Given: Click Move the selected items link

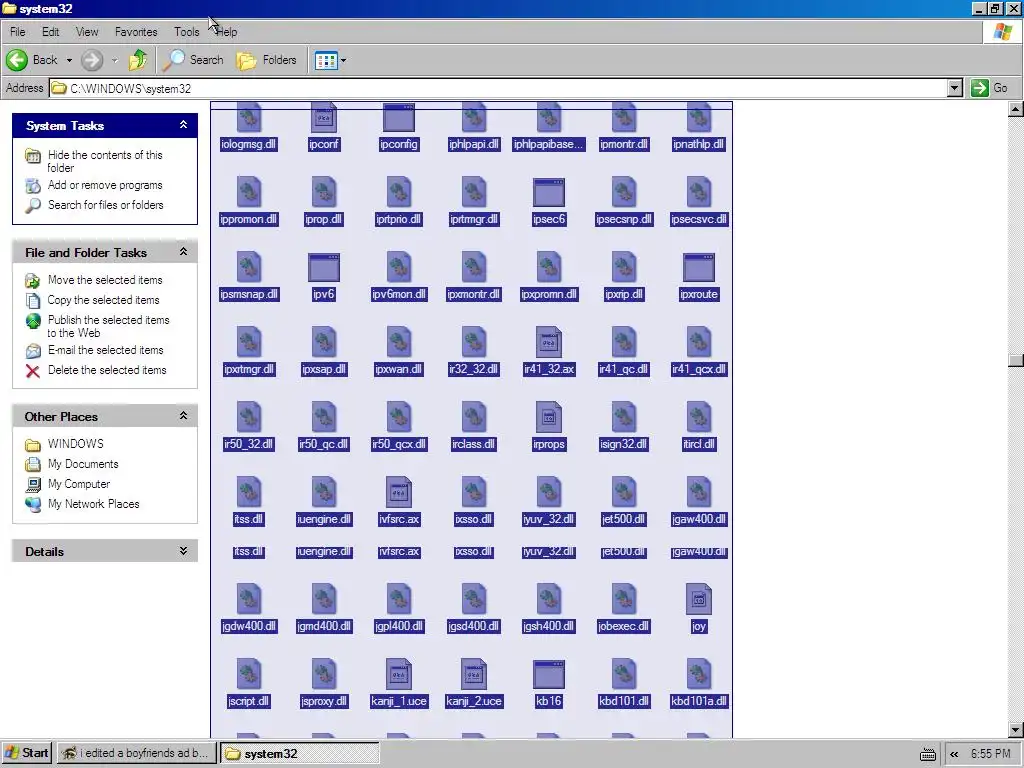Looking at the screenshot, I should coord(104,280).
